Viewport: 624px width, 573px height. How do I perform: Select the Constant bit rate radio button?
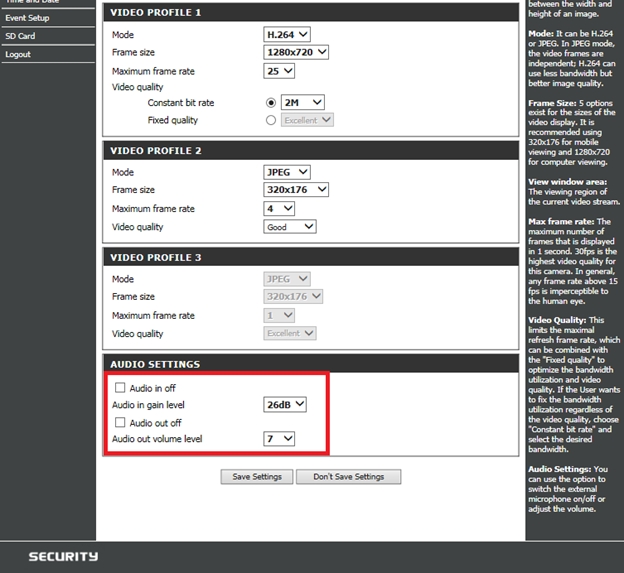coord(270,103)
